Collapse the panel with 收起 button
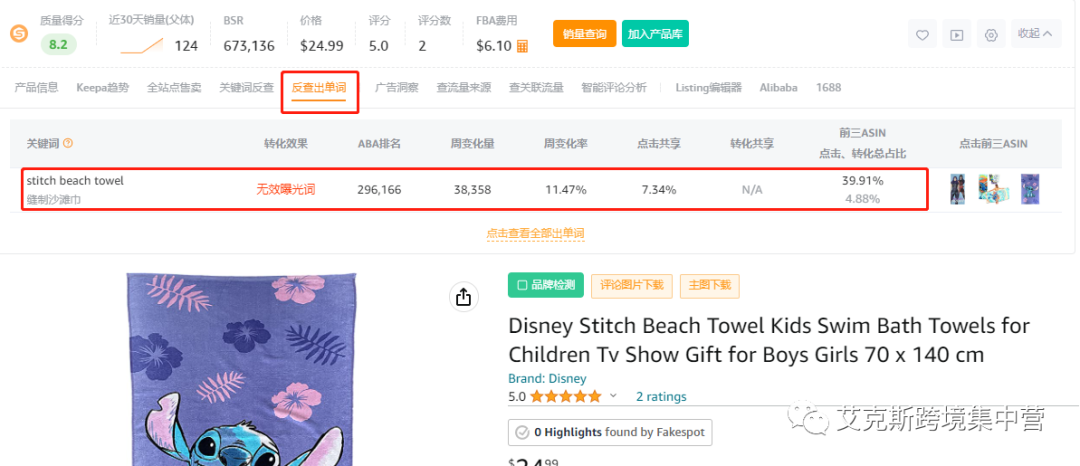The image size is (1080, 466). pyautogui.click(x=1036, y=33)
